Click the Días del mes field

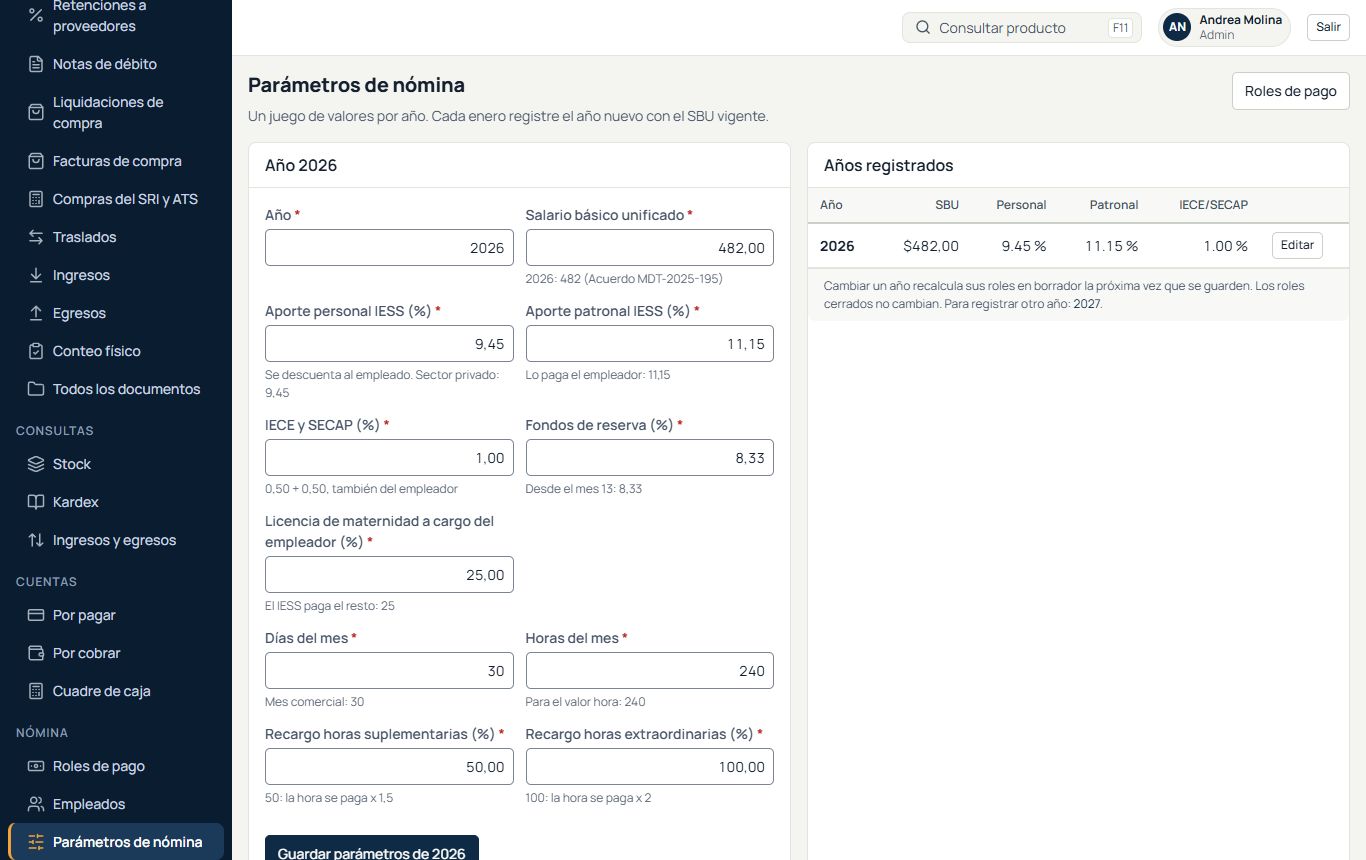(x=389, y=671)
